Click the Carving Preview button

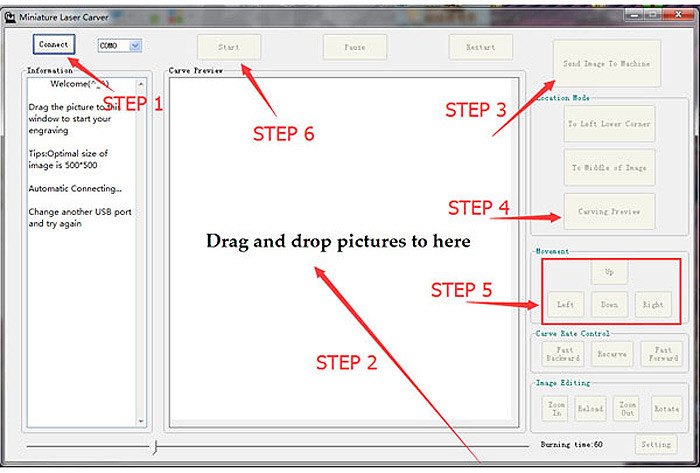point(609,211)
